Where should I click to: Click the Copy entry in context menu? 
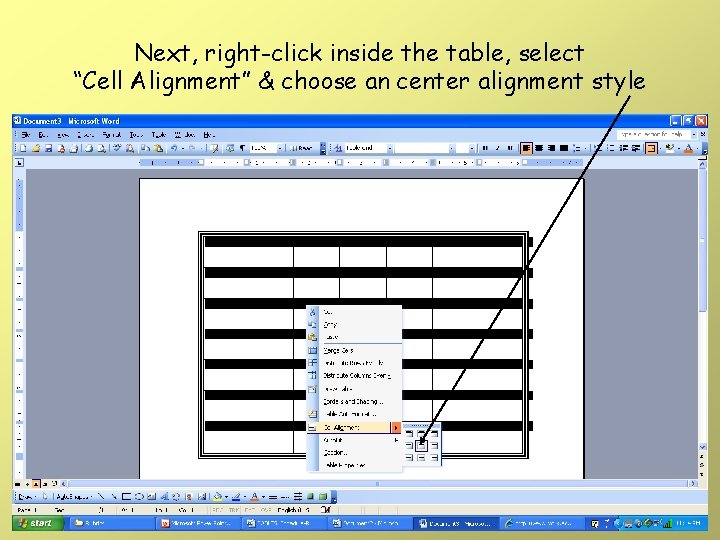click(x=354, y=325)
